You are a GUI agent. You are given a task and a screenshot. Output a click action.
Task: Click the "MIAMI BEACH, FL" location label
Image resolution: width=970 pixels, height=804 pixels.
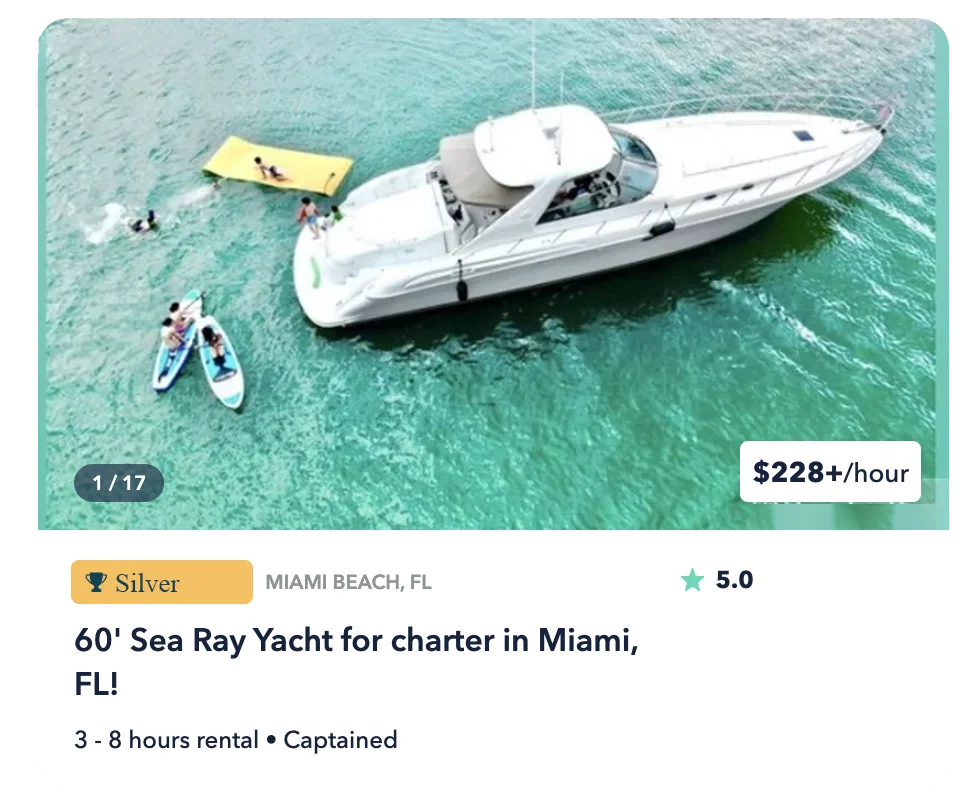348,582
